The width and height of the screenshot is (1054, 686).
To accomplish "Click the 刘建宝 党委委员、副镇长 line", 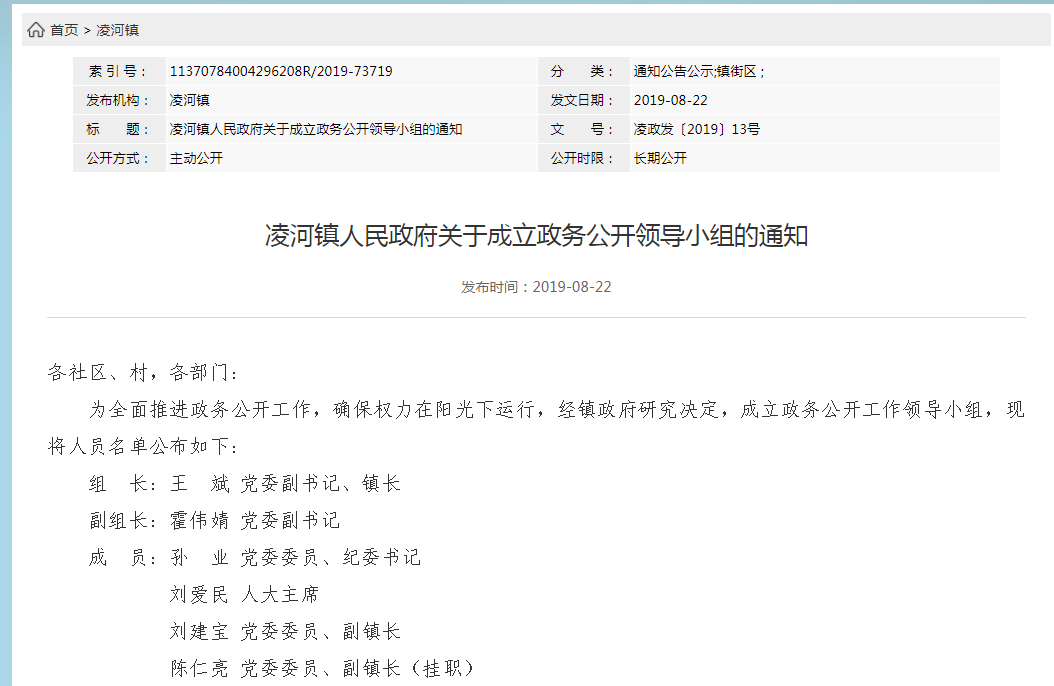I will (x=285, y=631).
